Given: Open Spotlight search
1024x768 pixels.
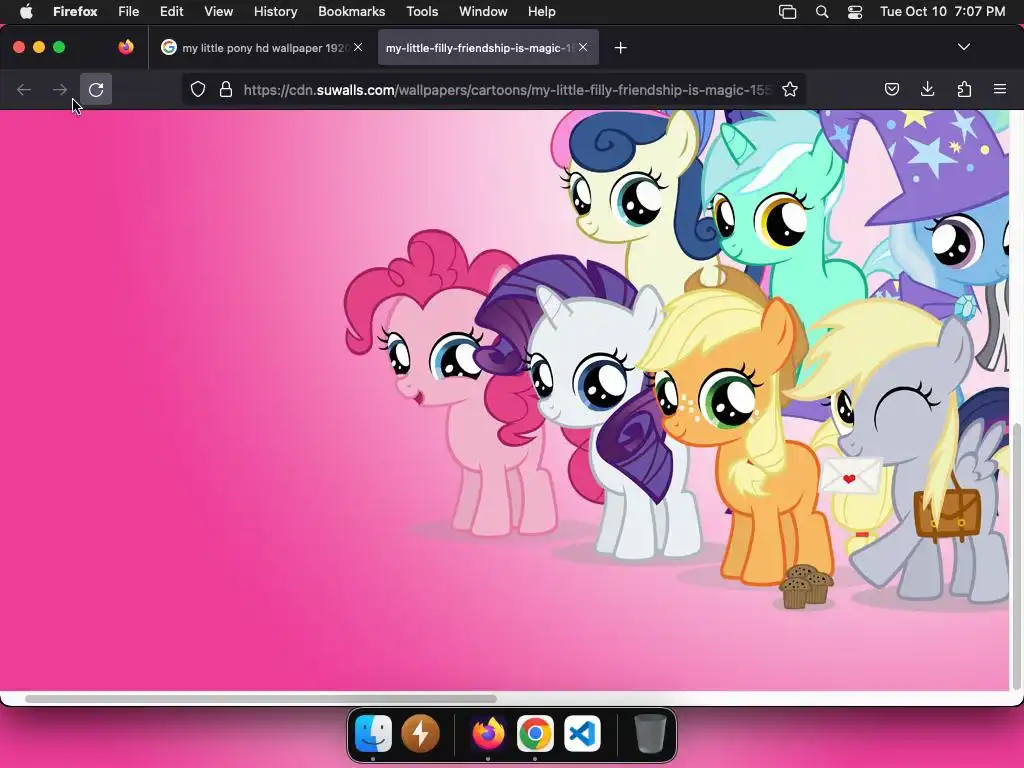Looking at the screenshot, I should pos(822,12).
